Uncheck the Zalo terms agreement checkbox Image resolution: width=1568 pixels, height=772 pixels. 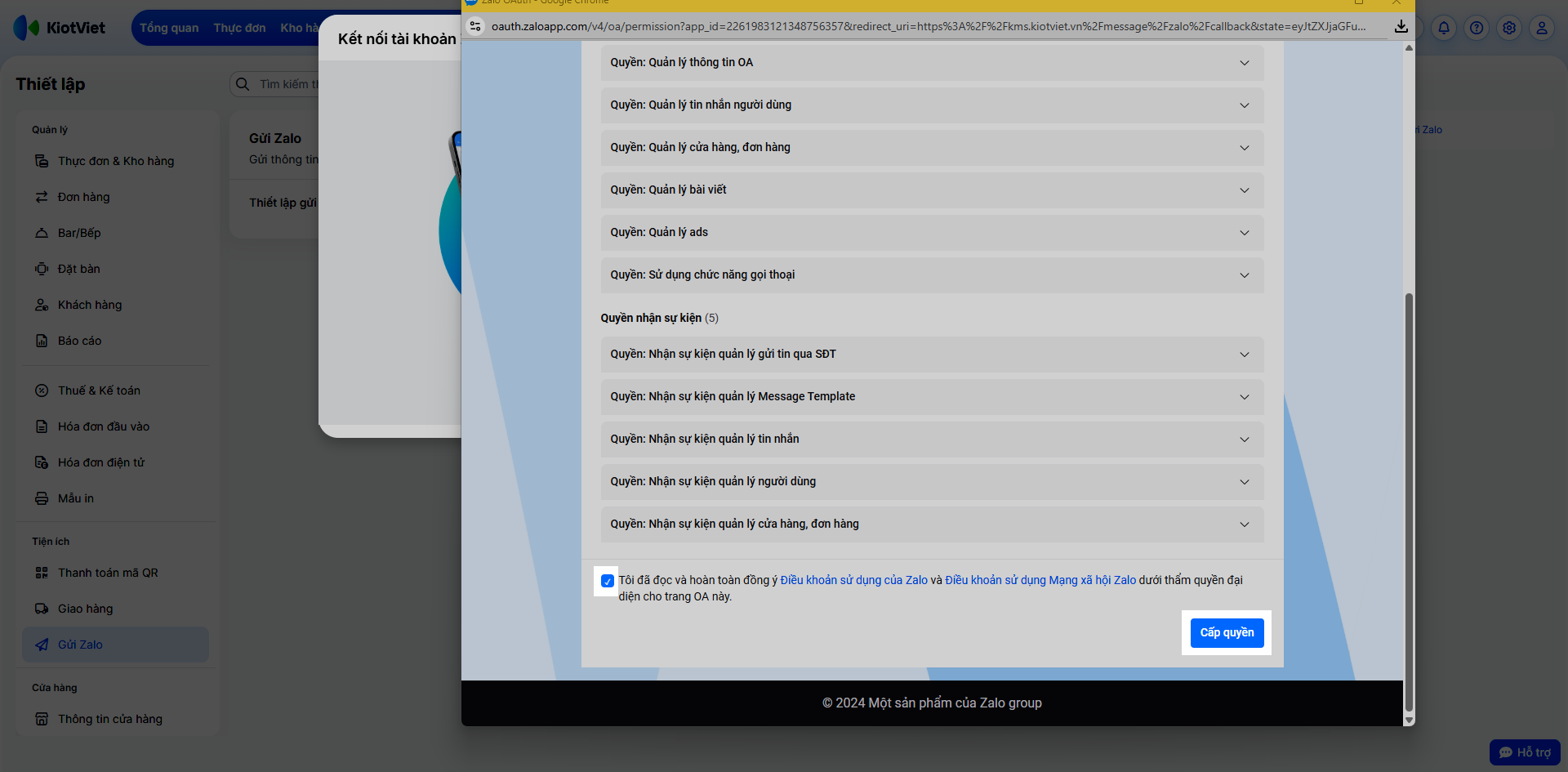pyautogui.click(x=607, y=581)
